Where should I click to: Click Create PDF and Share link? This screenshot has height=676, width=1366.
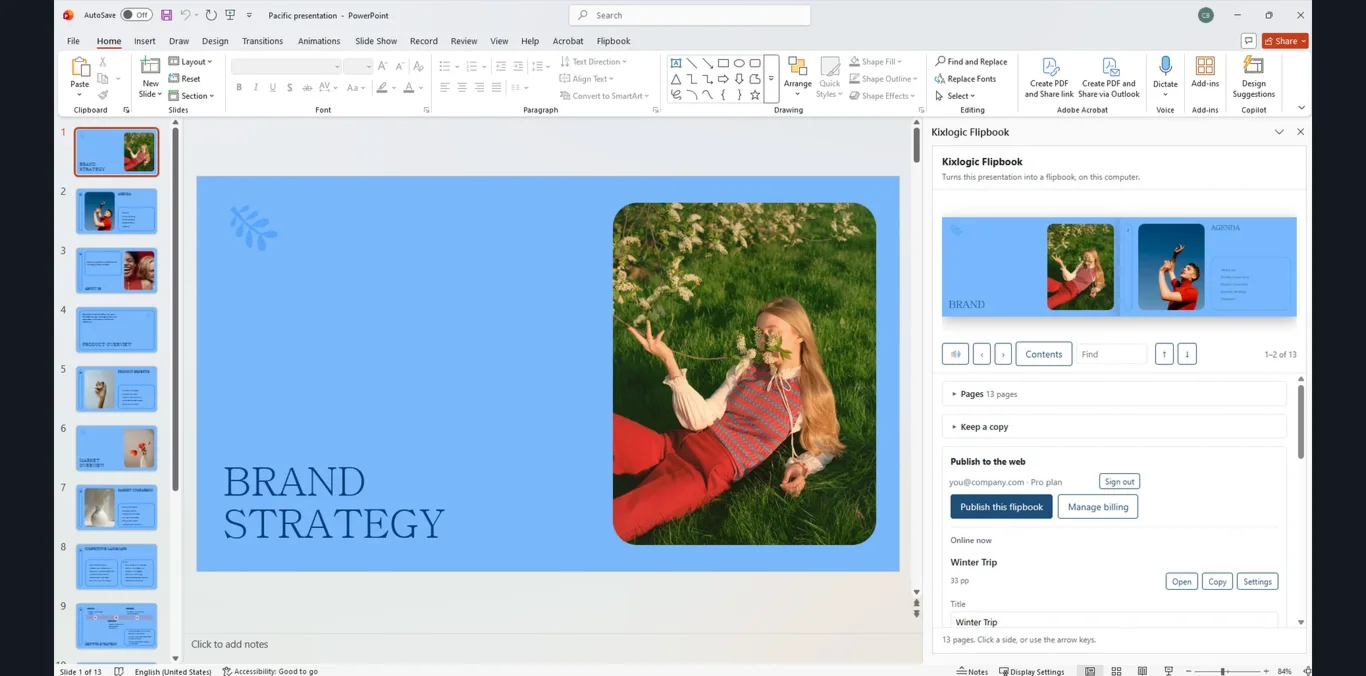[x=1049, y=77]
